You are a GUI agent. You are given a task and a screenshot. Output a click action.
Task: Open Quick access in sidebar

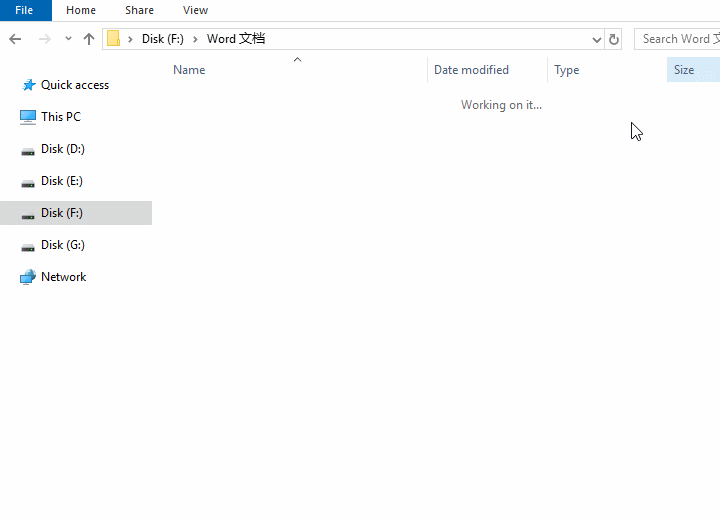tap(75, 85)
